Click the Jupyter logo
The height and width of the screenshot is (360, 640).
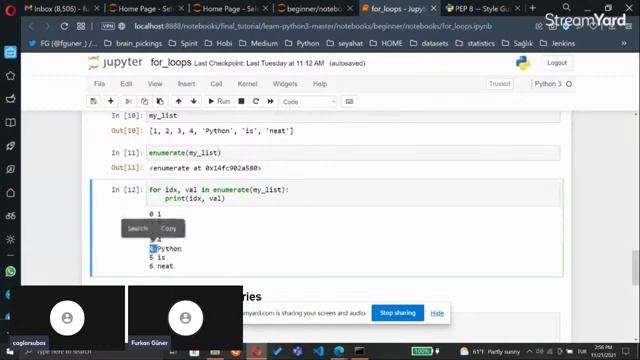click(x=115, y=62)
